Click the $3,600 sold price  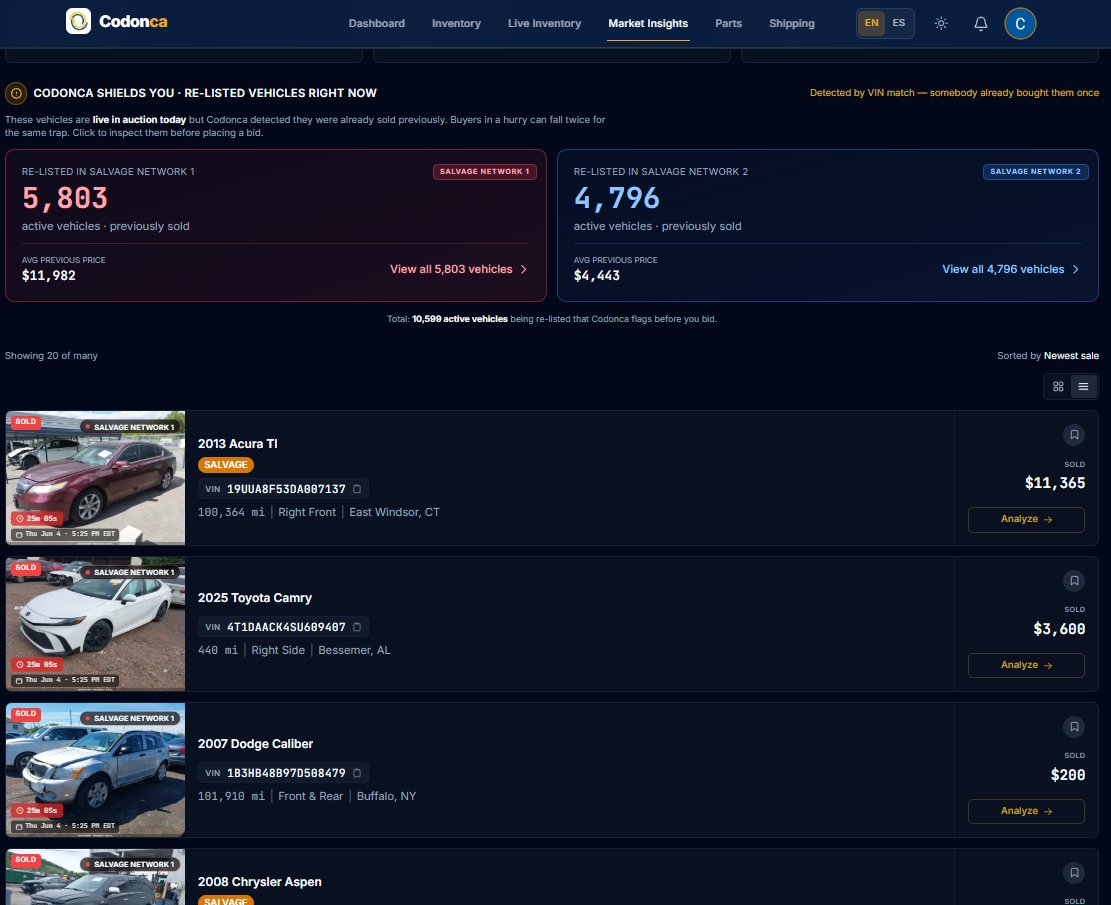(1059, 629)
